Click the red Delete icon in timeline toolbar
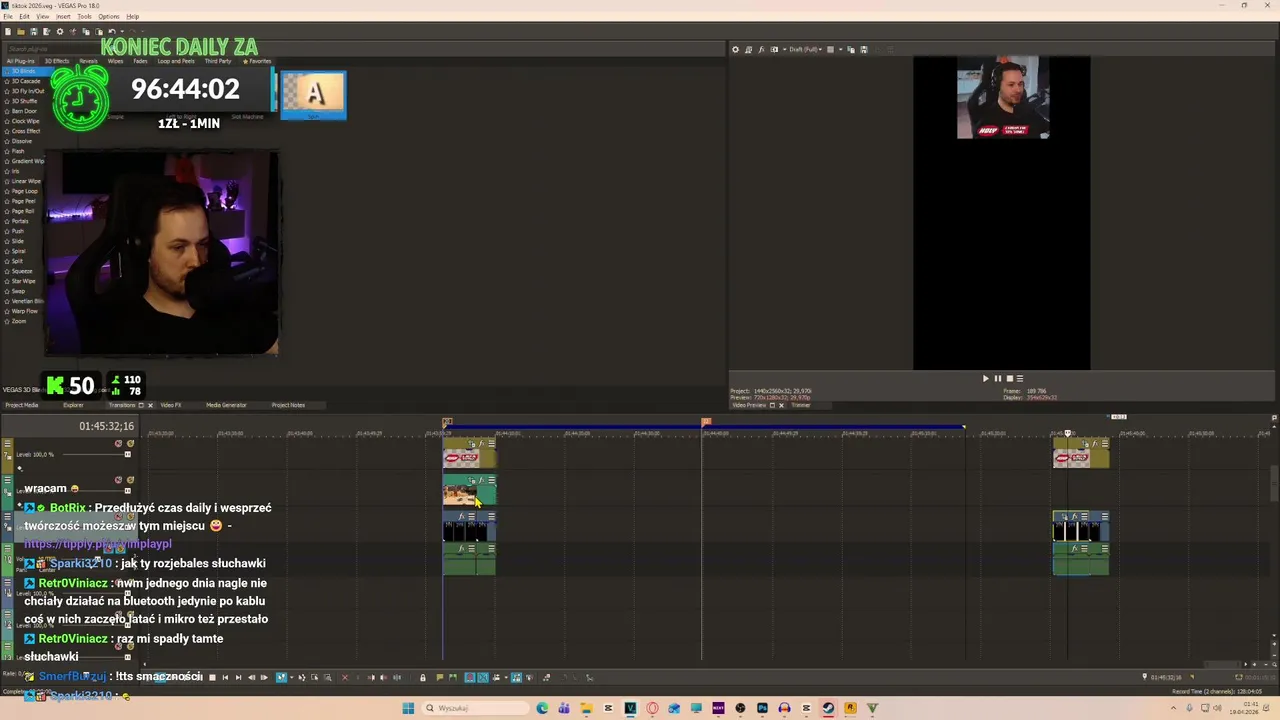Image resolution: width=1280 pixels, height=720 pixels. (x=345, y=677)
